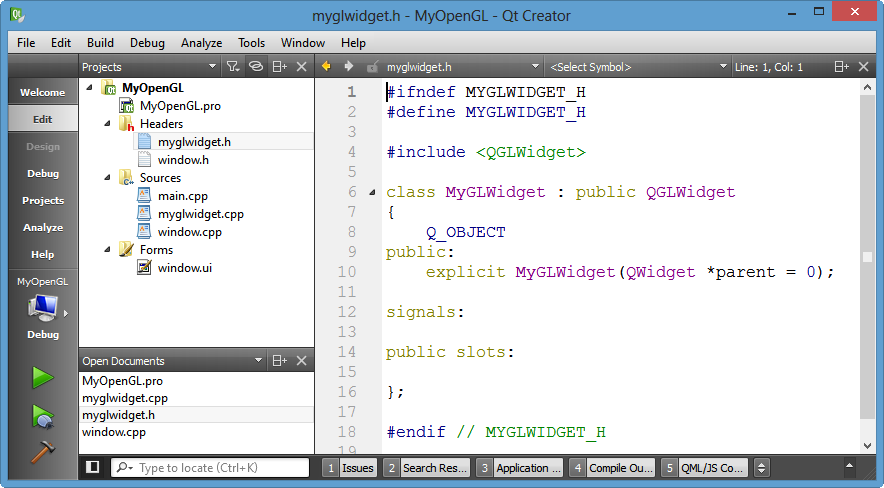Open the Analyze menu
This screenshot has height=488, width=884.
click(x=201, y=43)
